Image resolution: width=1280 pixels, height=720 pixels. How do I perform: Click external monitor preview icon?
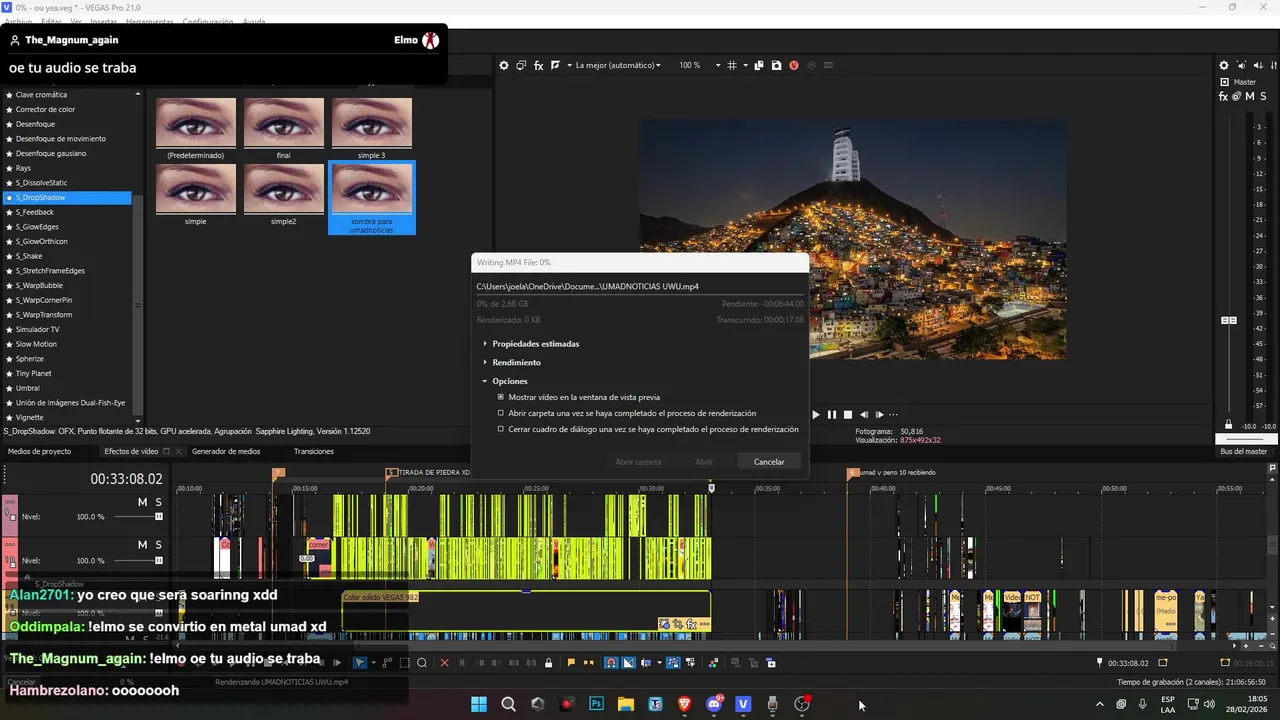pos(521,65)
